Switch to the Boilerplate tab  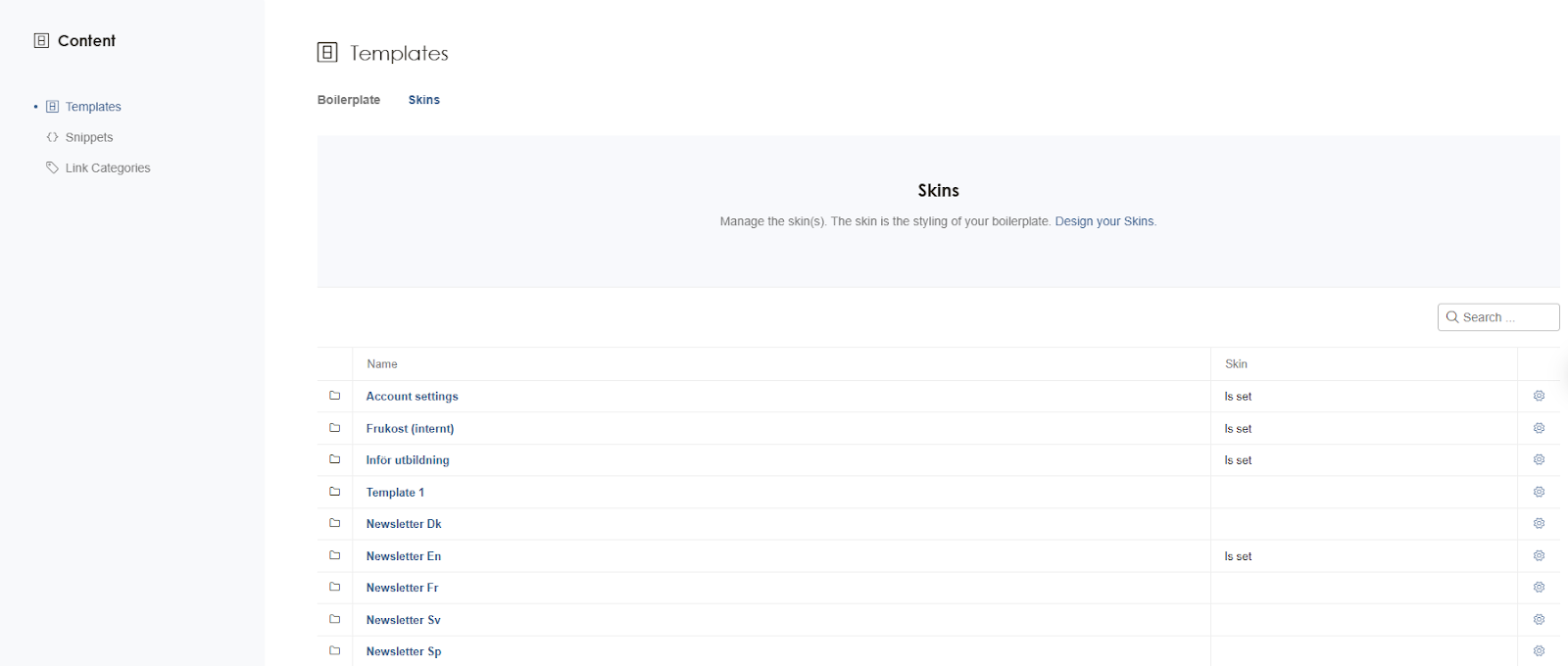coord(348,100)
